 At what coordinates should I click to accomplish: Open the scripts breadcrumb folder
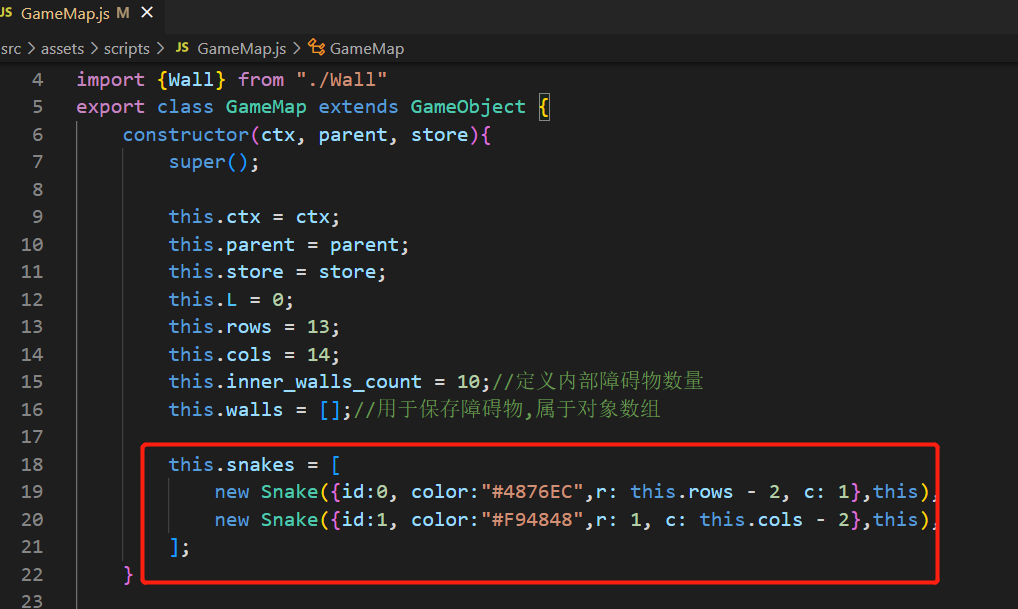pos(127,49)
